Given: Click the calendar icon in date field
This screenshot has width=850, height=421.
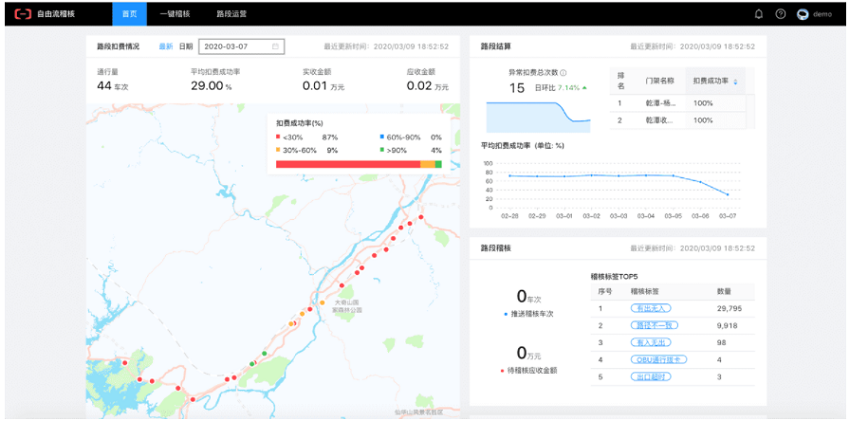Looking at the screenshot, I should (276, 46).
